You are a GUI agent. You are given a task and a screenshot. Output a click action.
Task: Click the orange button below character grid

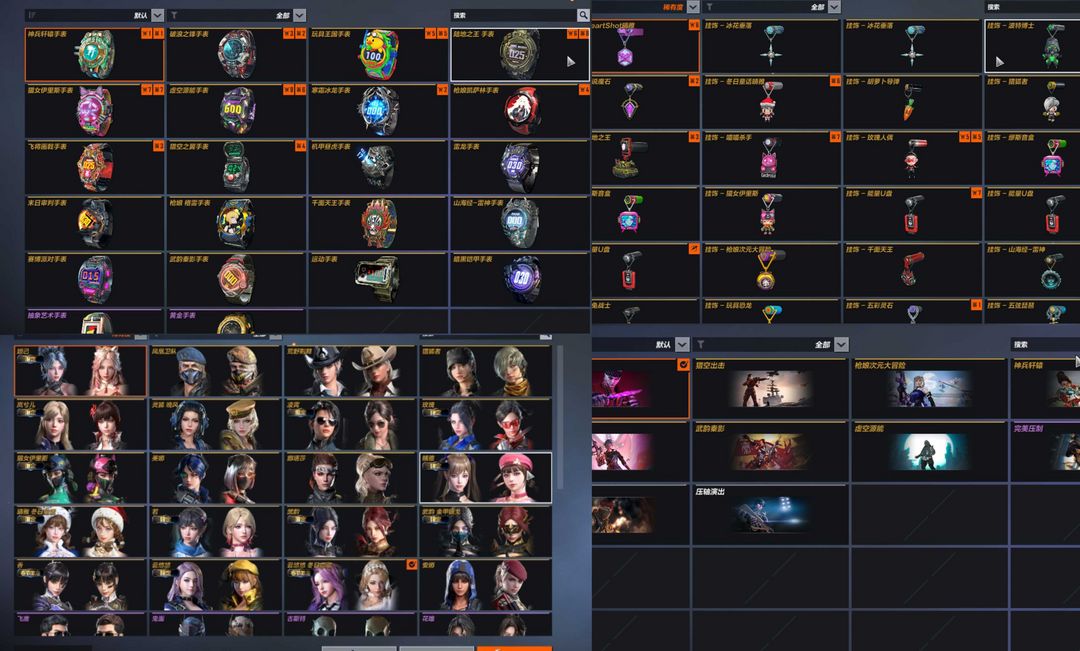point(514,648)
